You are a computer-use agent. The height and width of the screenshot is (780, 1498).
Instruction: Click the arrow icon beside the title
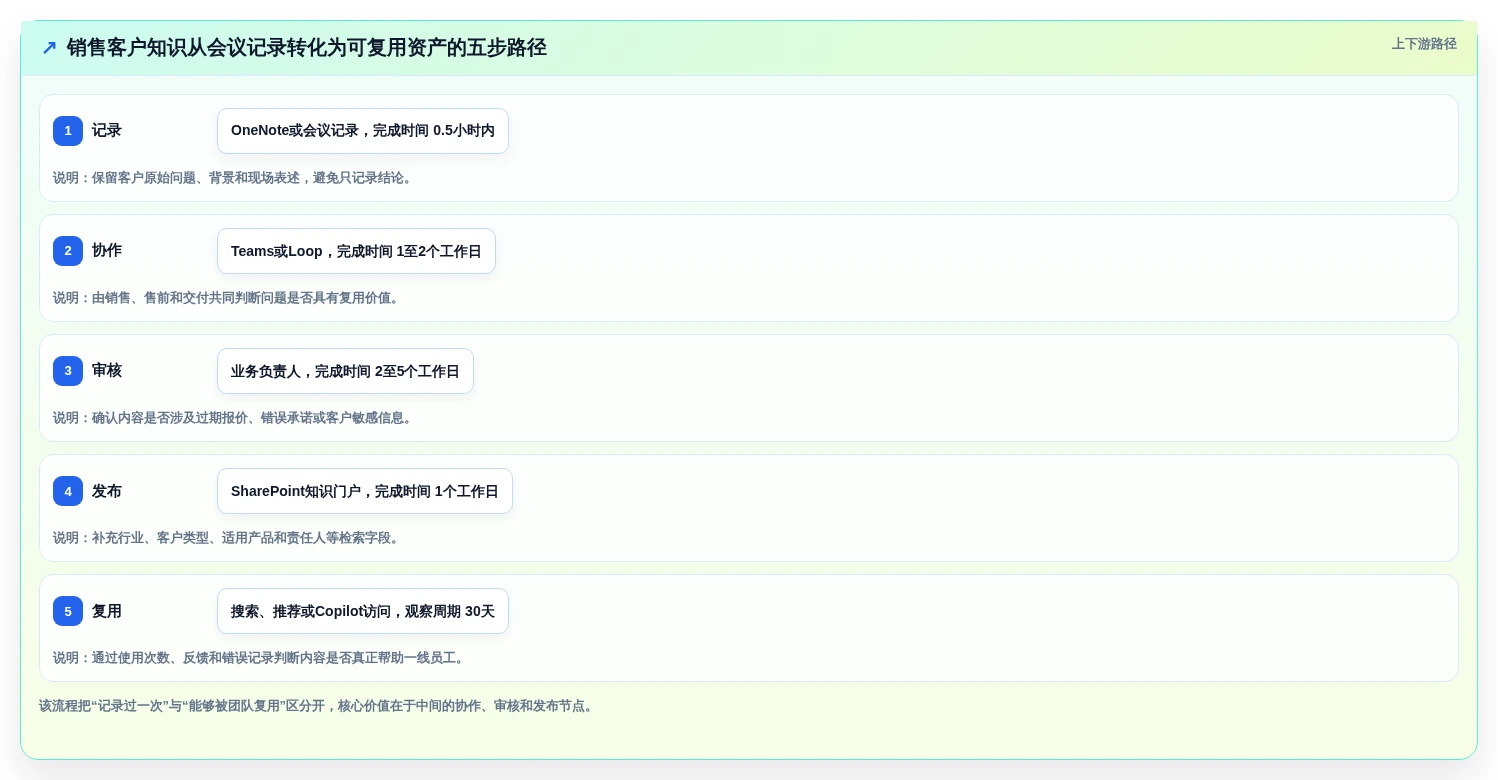click(x=49, y=48)
